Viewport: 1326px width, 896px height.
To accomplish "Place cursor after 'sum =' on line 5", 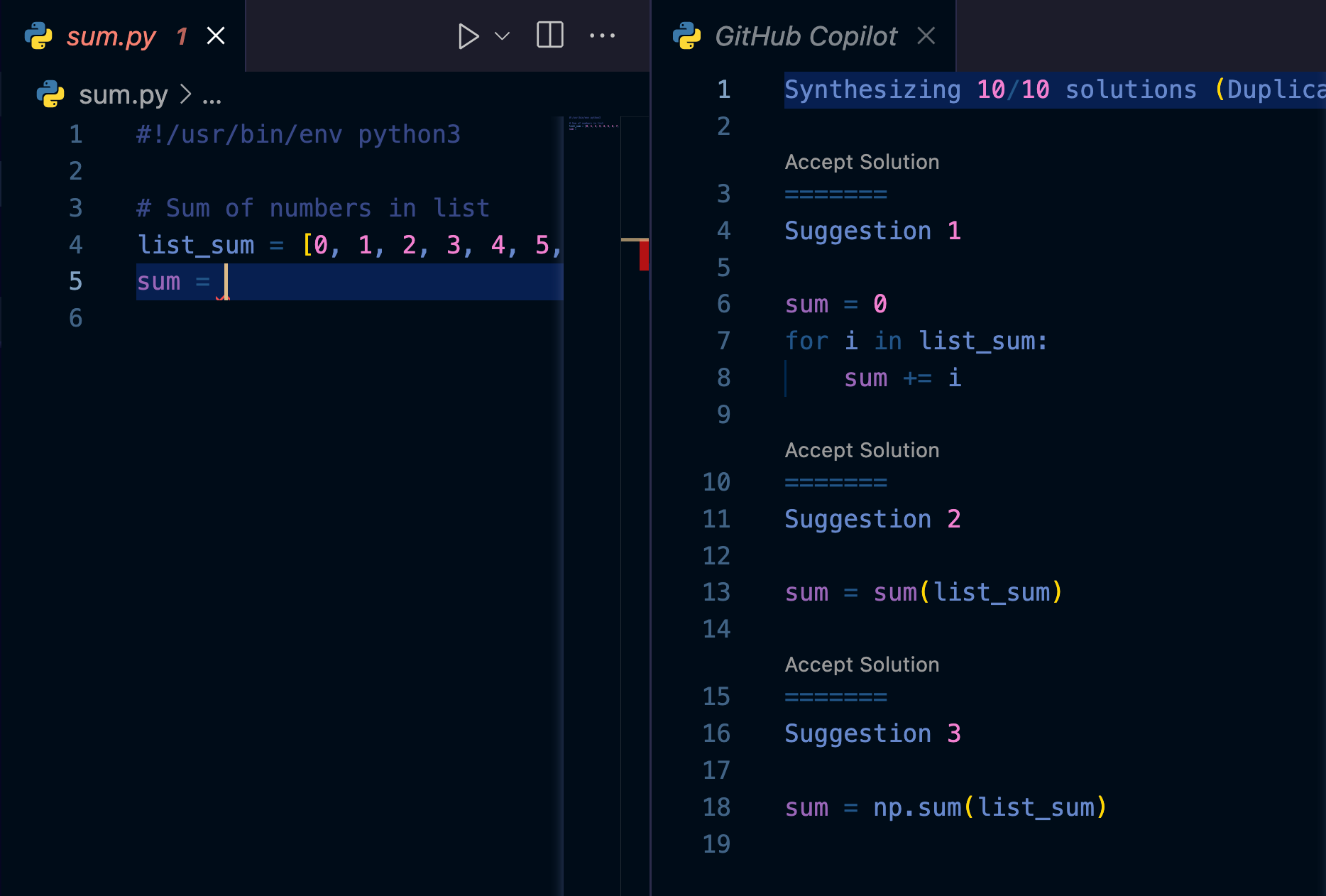I will (x=226, y=282).
